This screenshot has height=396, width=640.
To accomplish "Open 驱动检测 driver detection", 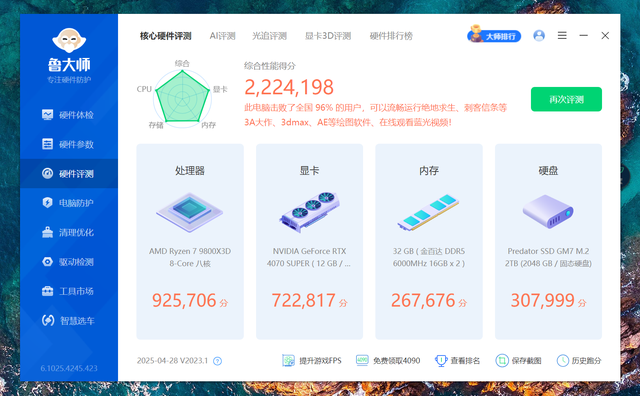I will (x=69, y=262).
